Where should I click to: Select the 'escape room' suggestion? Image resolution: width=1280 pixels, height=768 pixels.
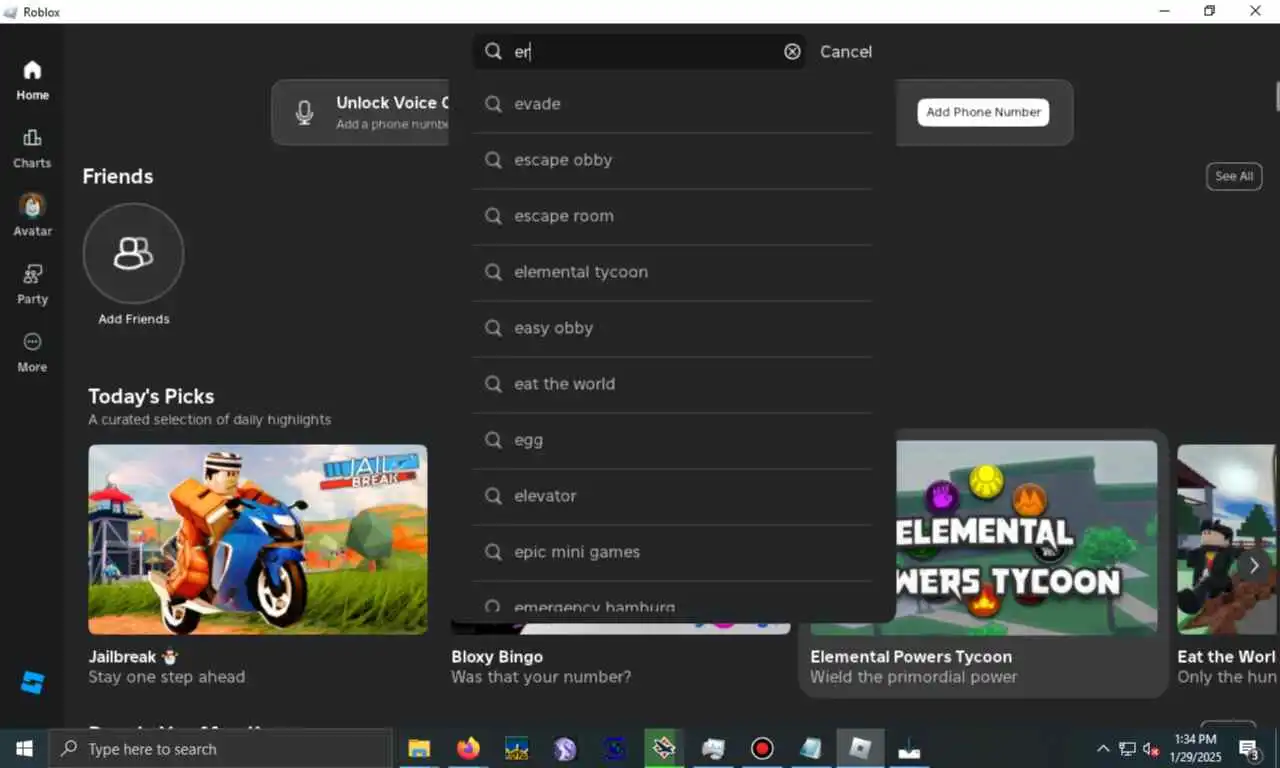[672, 216]
